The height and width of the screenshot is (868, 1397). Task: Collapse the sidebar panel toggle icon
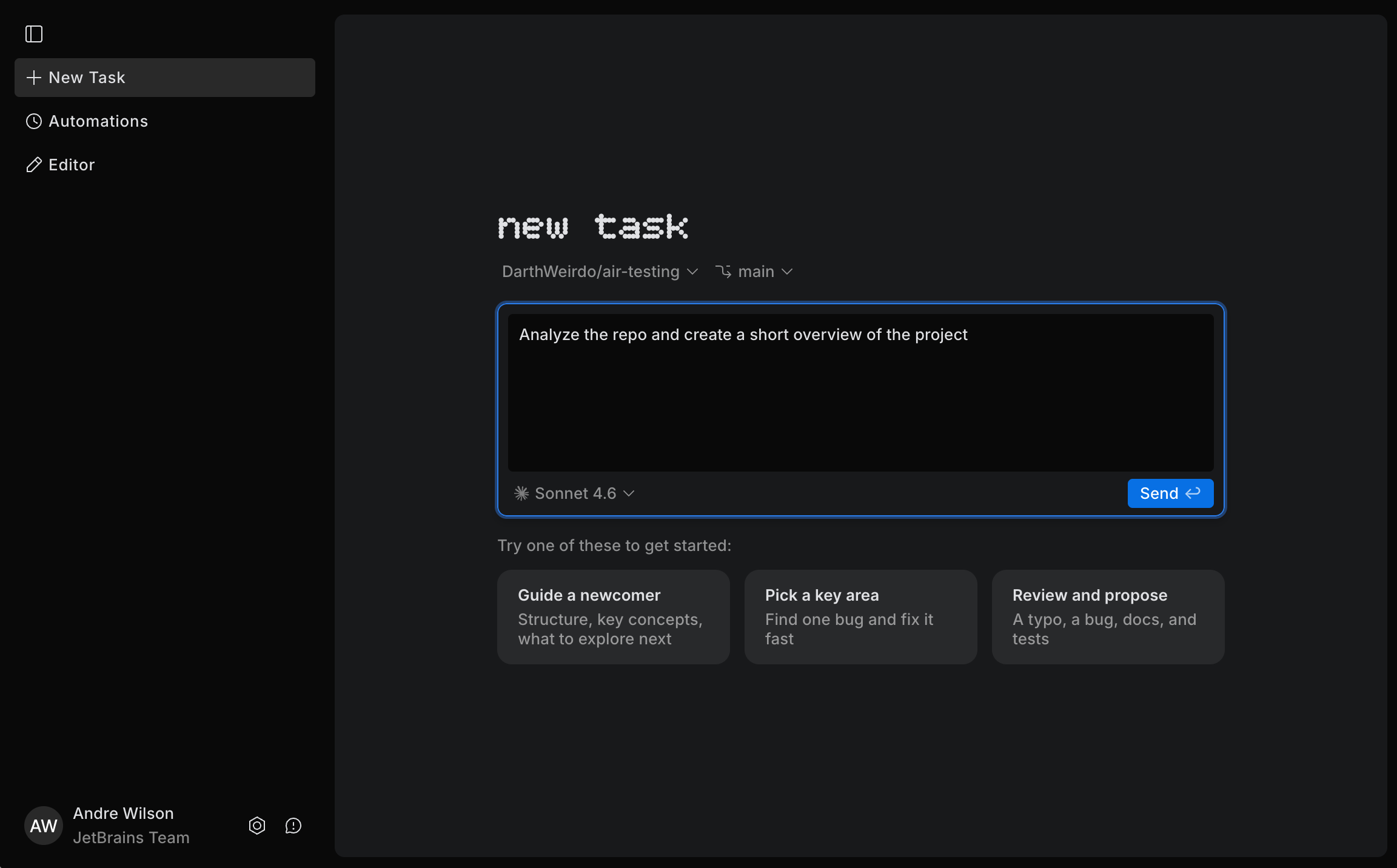click(34, 34)
